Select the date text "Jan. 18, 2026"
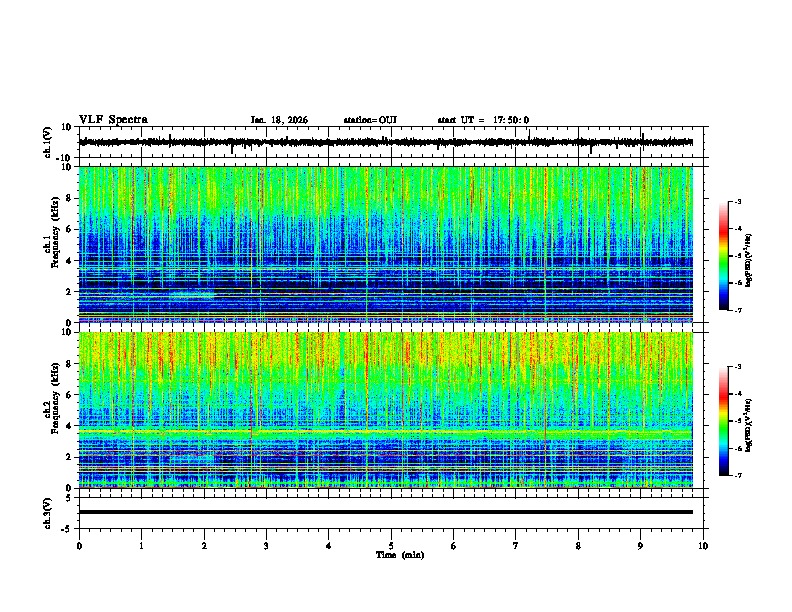 (x=279, y=120)
